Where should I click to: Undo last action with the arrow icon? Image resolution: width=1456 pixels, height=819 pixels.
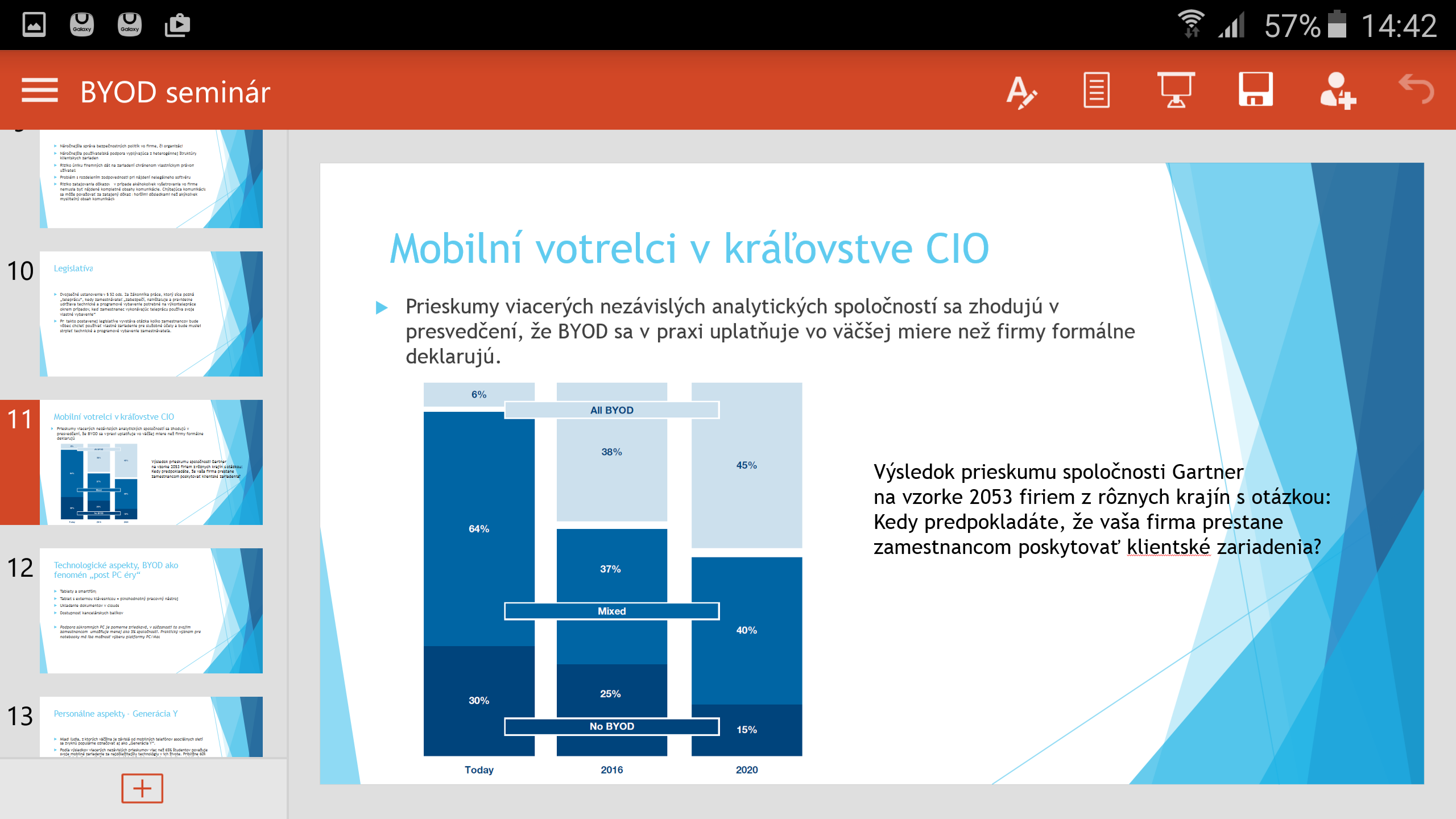(x=1416, y=89)
